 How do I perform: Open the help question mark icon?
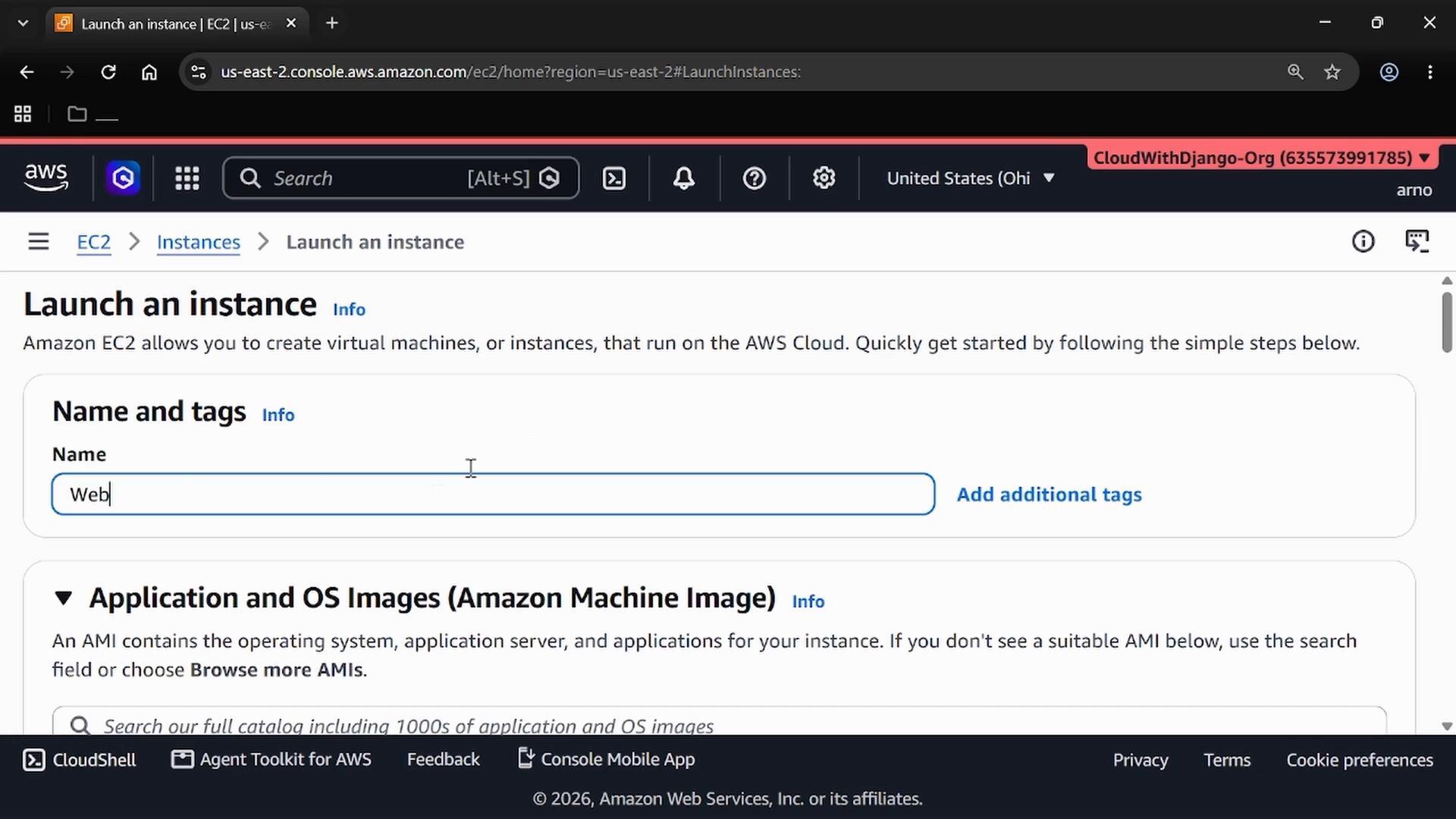click(x=754, y=178)
